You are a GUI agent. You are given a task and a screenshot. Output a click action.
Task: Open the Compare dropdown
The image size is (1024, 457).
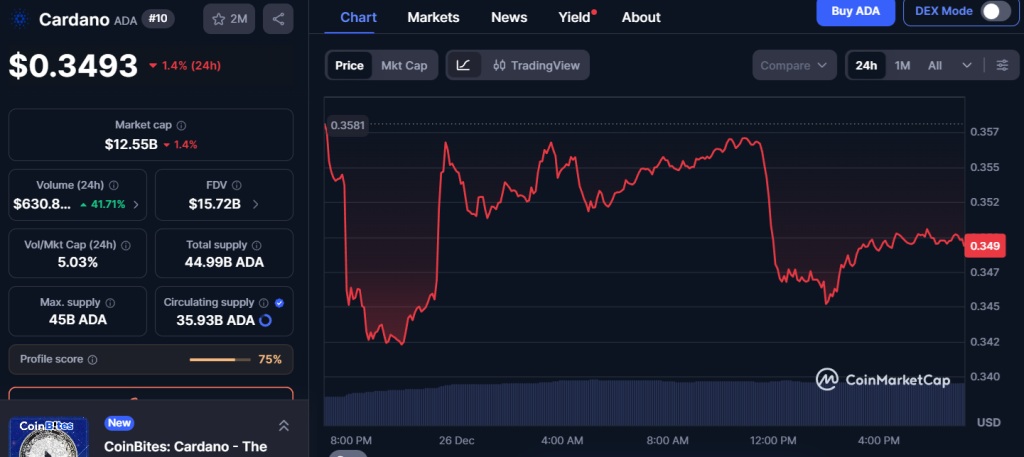click(794, 65)
